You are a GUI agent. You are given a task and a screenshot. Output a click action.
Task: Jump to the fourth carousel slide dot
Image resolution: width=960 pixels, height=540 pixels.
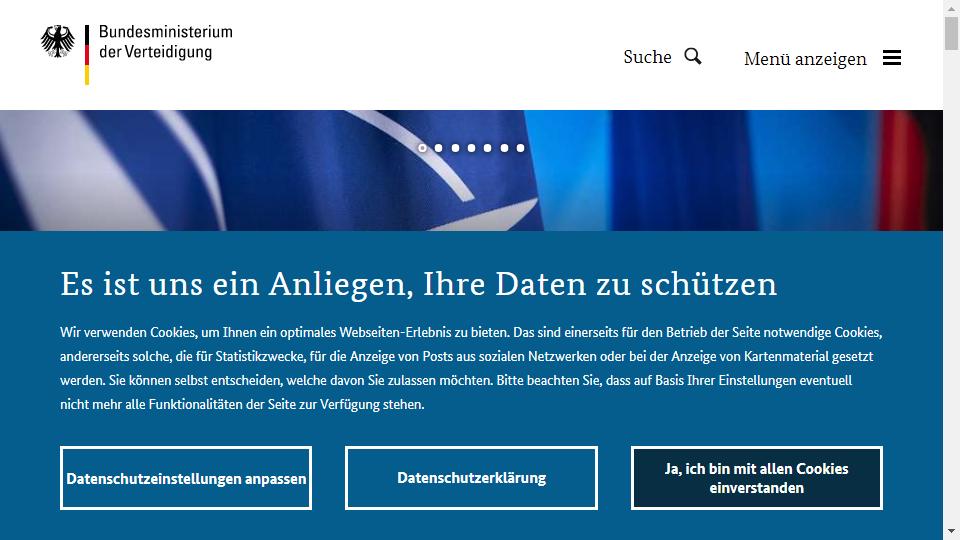[x=471, y=148]
